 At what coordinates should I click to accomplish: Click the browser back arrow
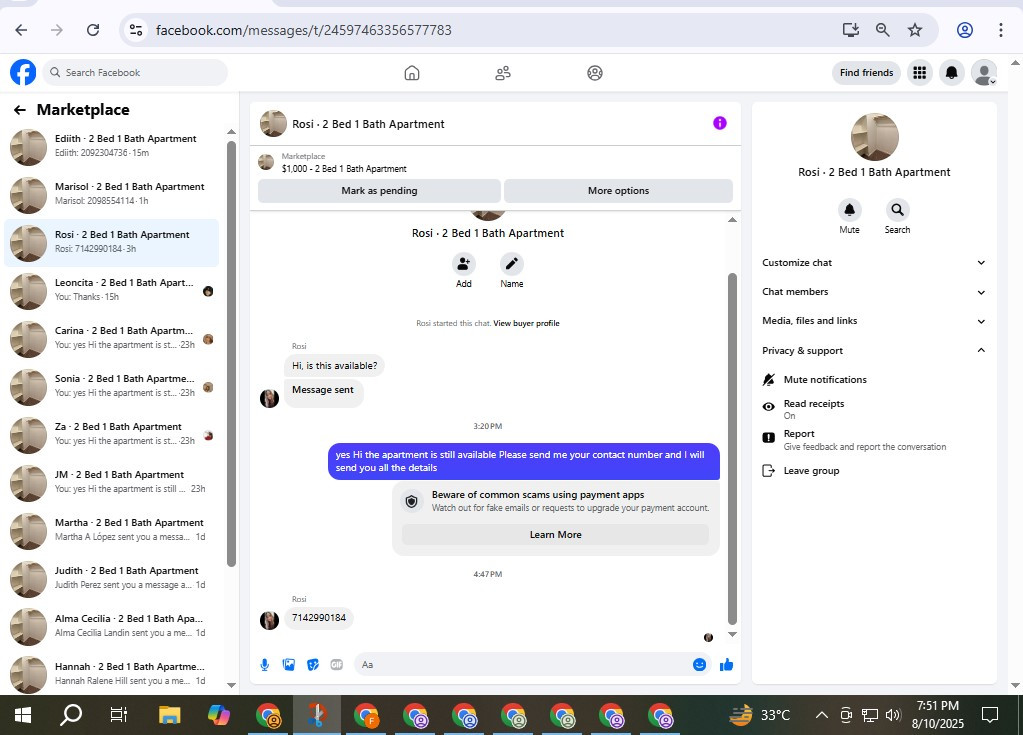tap(21, 30)
